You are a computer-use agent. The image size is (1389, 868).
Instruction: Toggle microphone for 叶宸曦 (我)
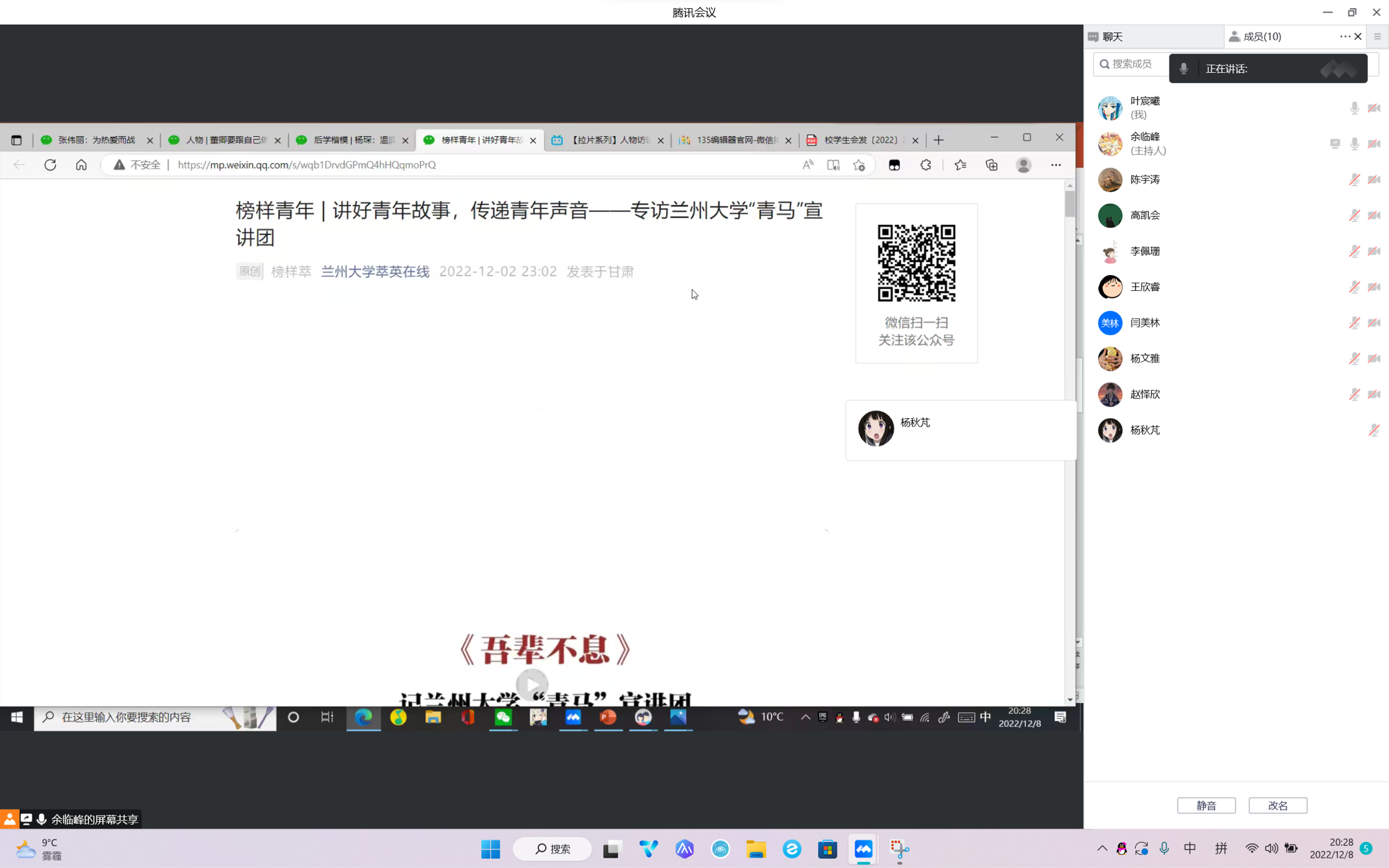coord(1354,108)
